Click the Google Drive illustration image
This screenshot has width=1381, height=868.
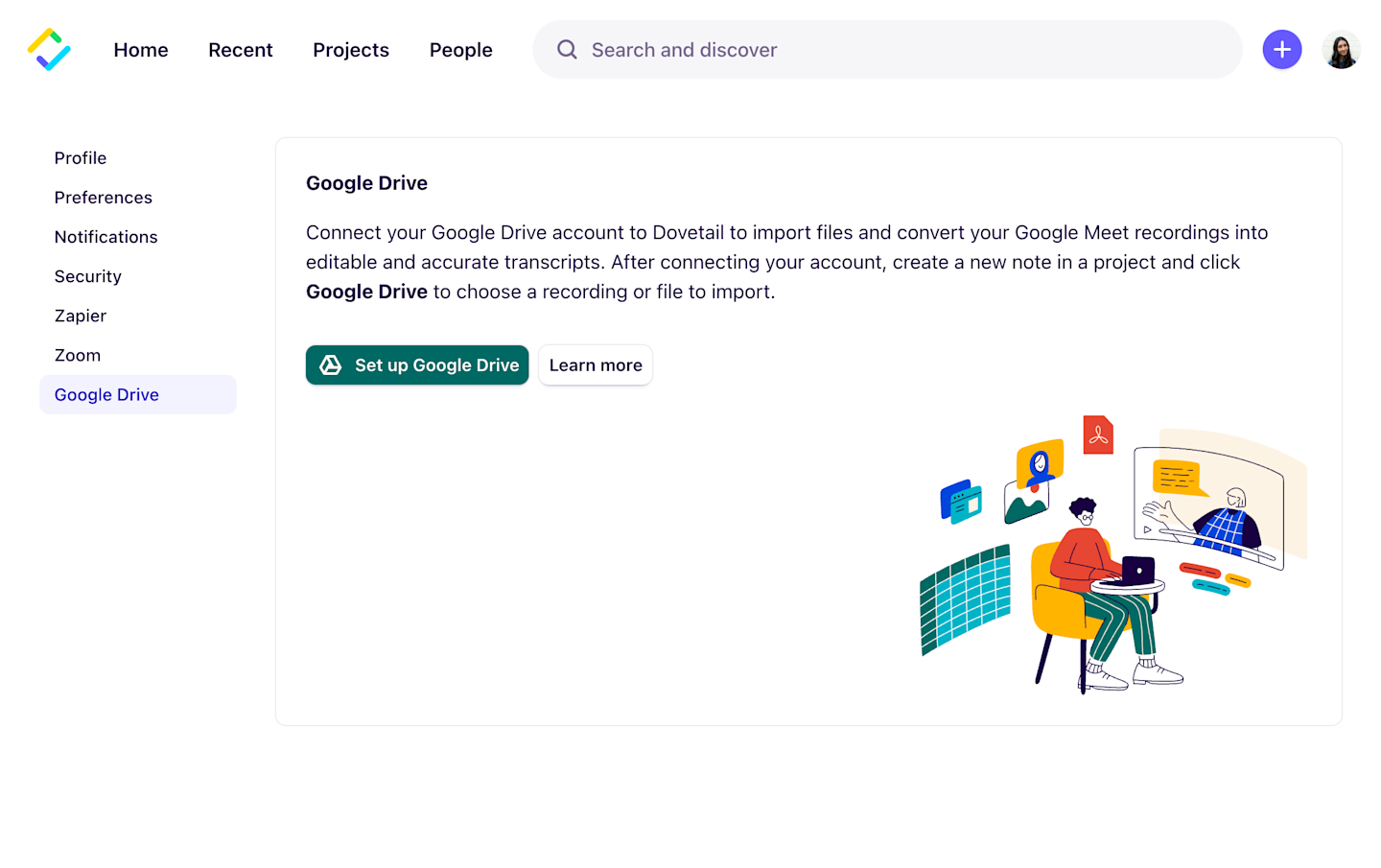tap(1113, 554)
